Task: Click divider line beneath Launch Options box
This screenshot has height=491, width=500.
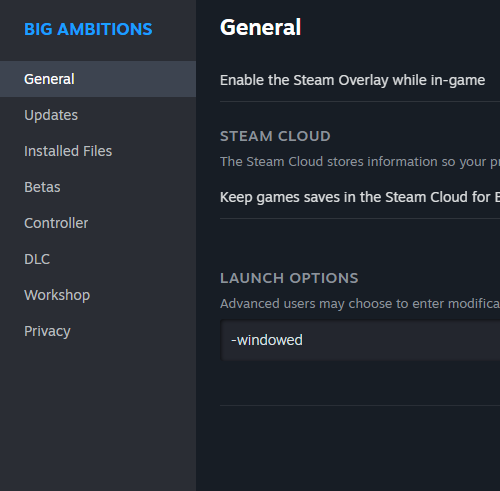Action: click(x=360, y=405)
